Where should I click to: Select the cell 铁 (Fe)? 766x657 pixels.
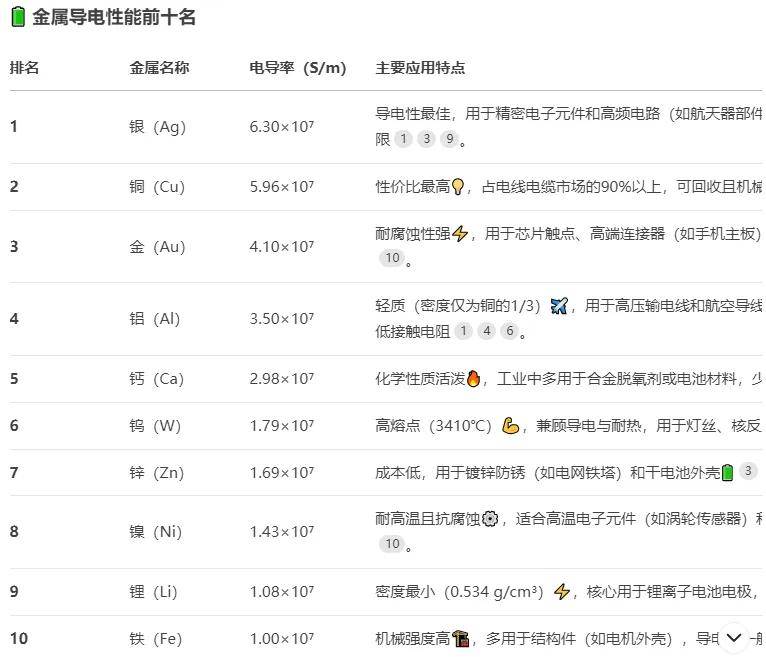(155, 638)
